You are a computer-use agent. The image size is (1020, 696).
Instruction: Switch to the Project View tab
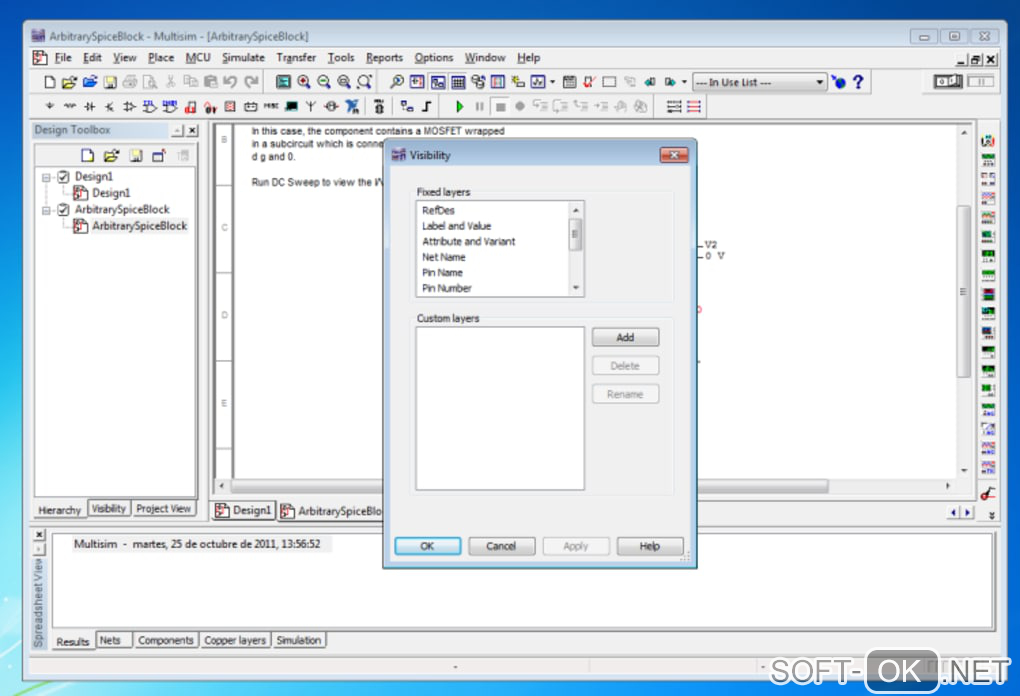point(163,509)
